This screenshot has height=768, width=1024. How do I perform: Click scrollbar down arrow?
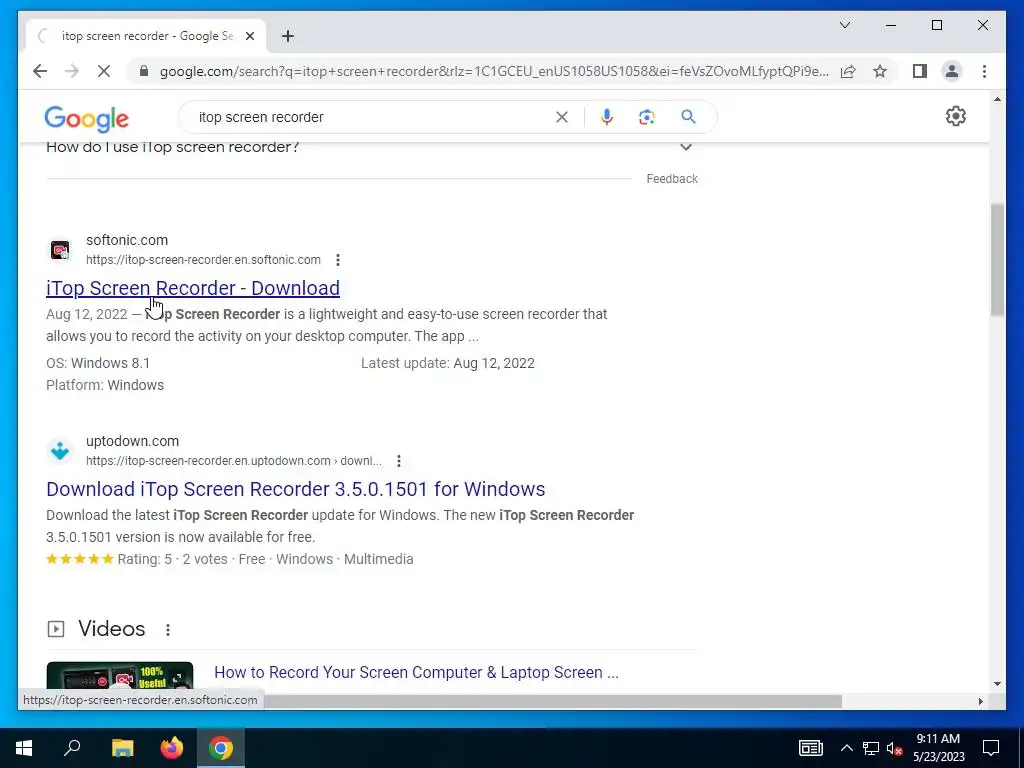pyautogui.click(x=997, y=684)
